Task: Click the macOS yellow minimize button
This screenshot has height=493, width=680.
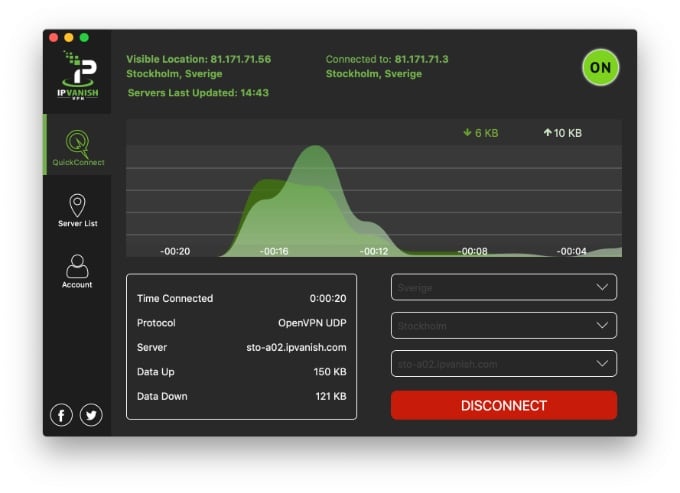Action: click(x=69, y=37)
